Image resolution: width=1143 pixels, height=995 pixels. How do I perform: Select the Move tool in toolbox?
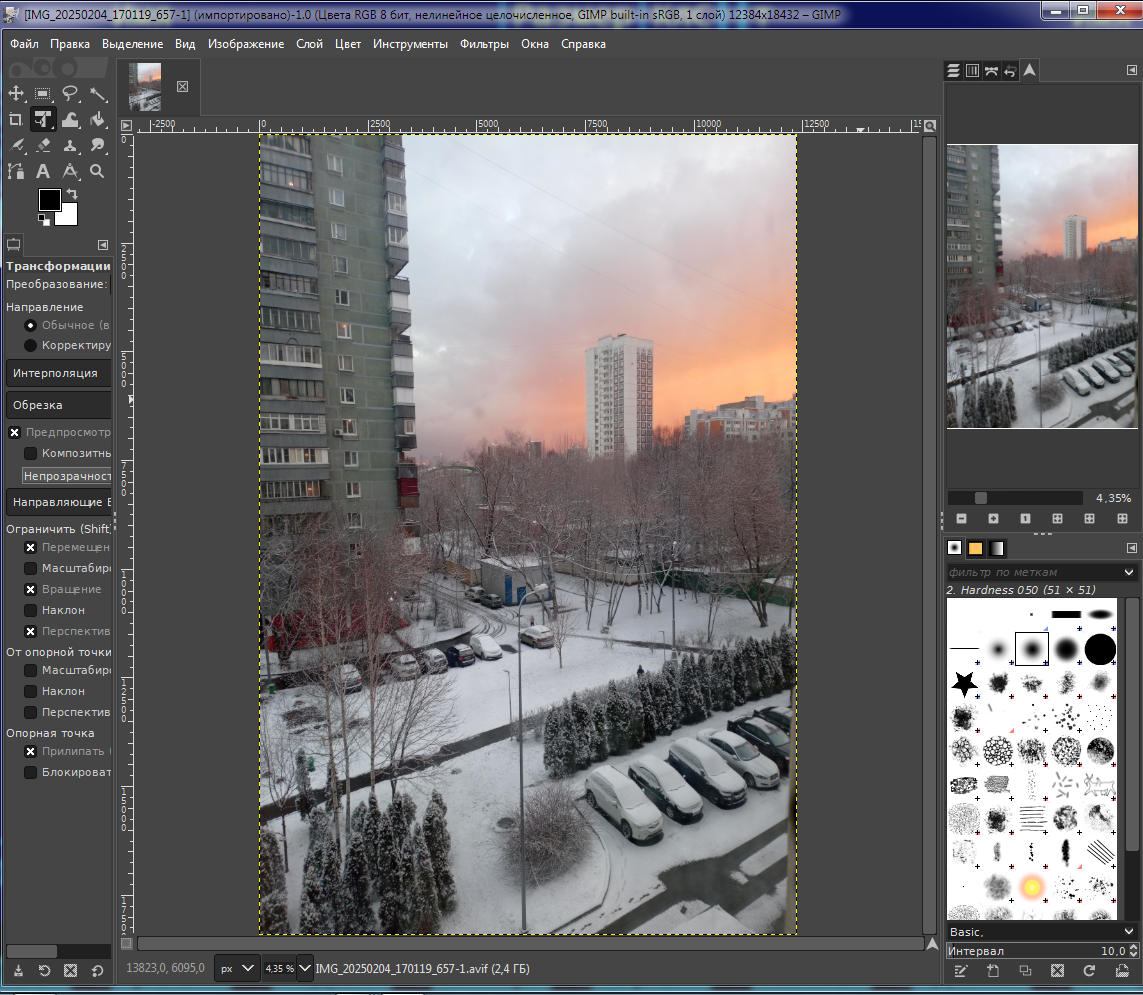(x=16, y=94)
